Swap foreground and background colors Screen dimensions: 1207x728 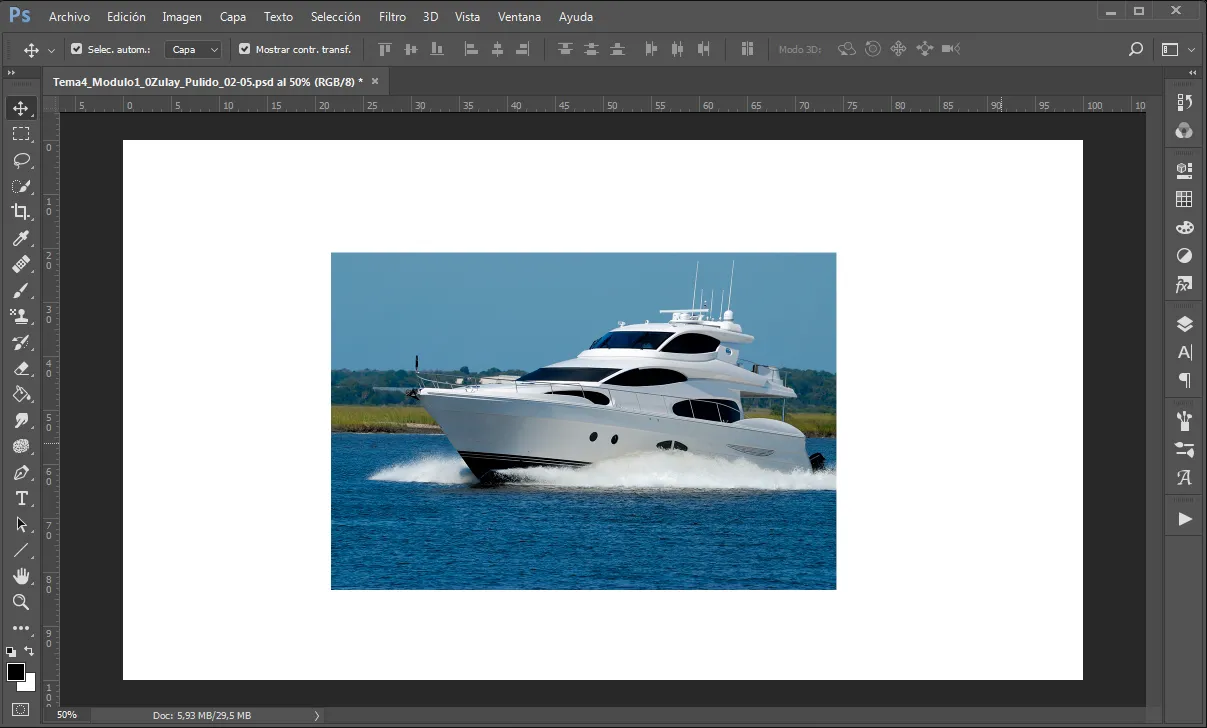(x=30, y=651)
